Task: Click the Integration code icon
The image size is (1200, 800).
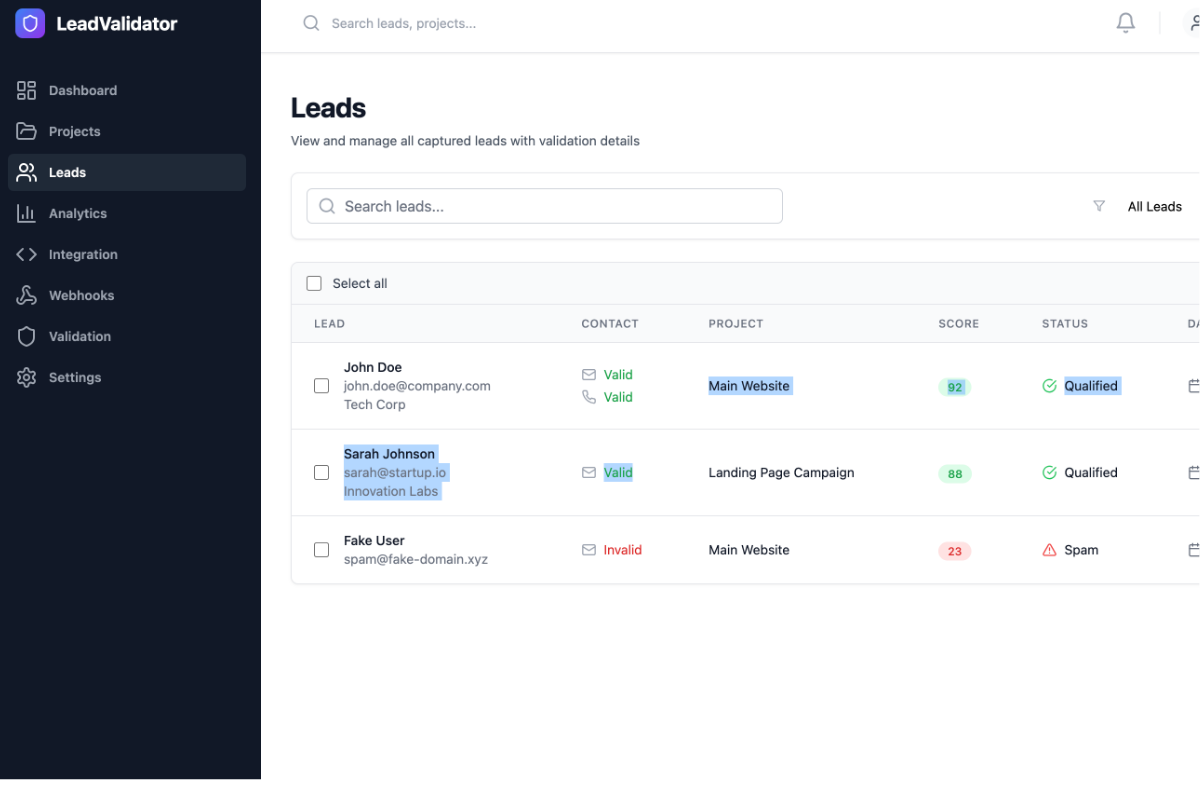Action: coord(26,254)
